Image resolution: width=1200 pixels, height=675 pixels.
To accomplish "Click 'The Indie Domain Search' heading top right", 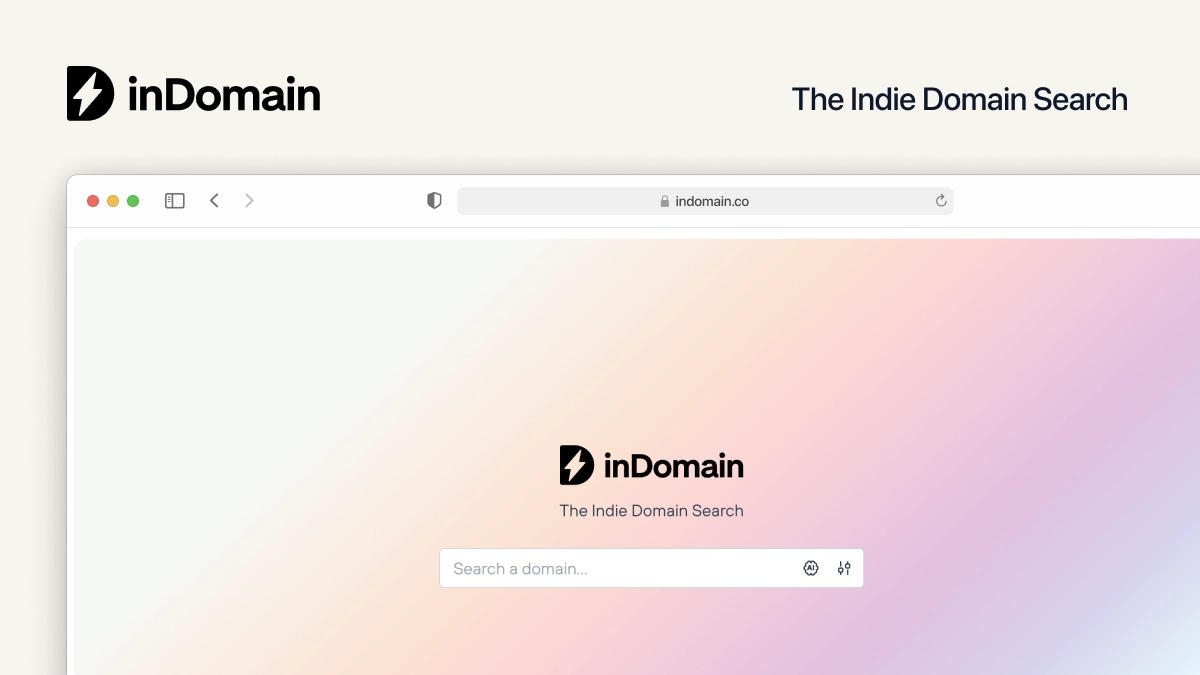I will coord(959,99).
